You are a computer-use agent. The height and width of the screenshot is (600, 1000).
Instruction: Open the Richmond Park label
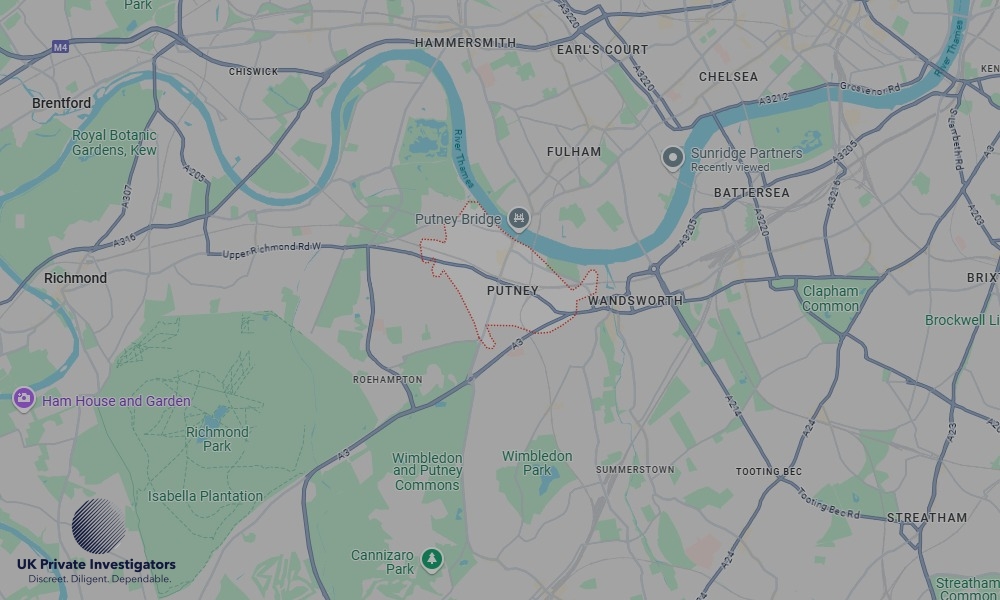click(217, 439)
